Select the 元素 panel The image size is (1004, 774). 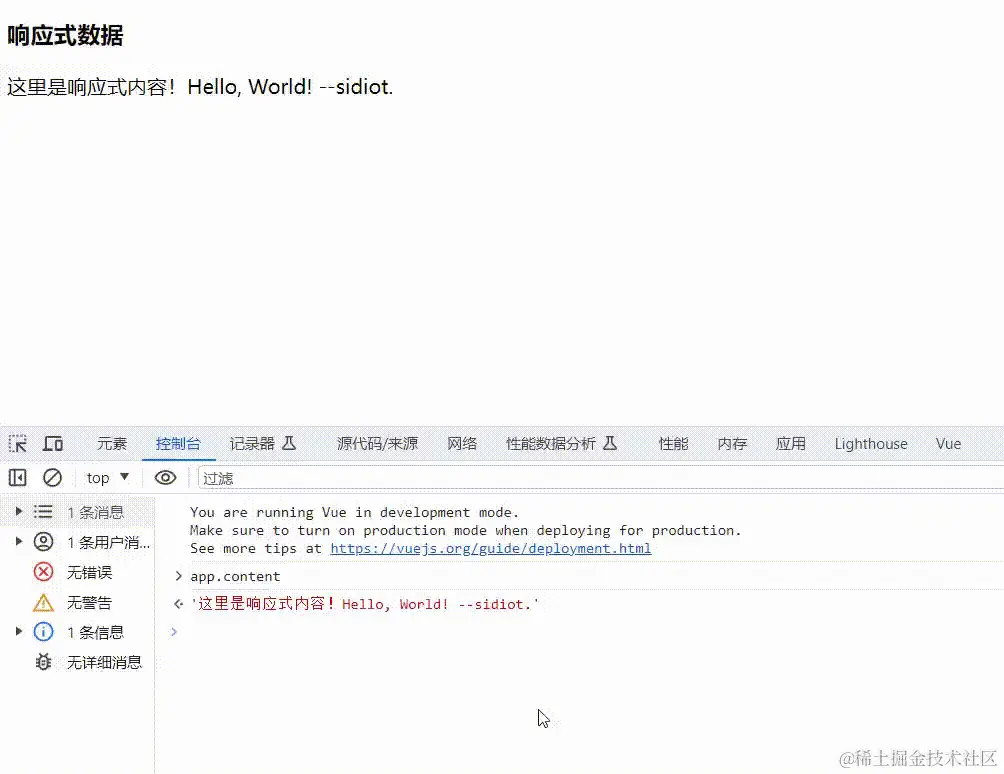[x=112, y=443]
